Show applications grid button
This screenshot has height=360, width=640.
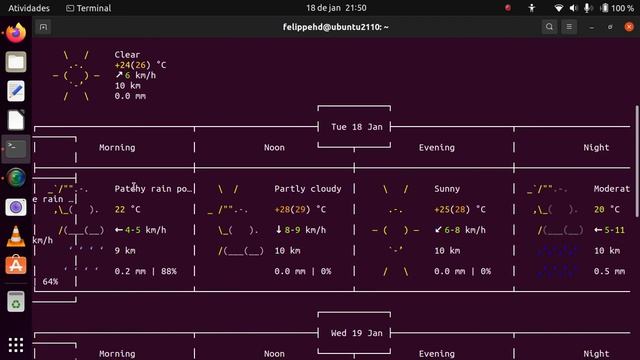point(16,345)
